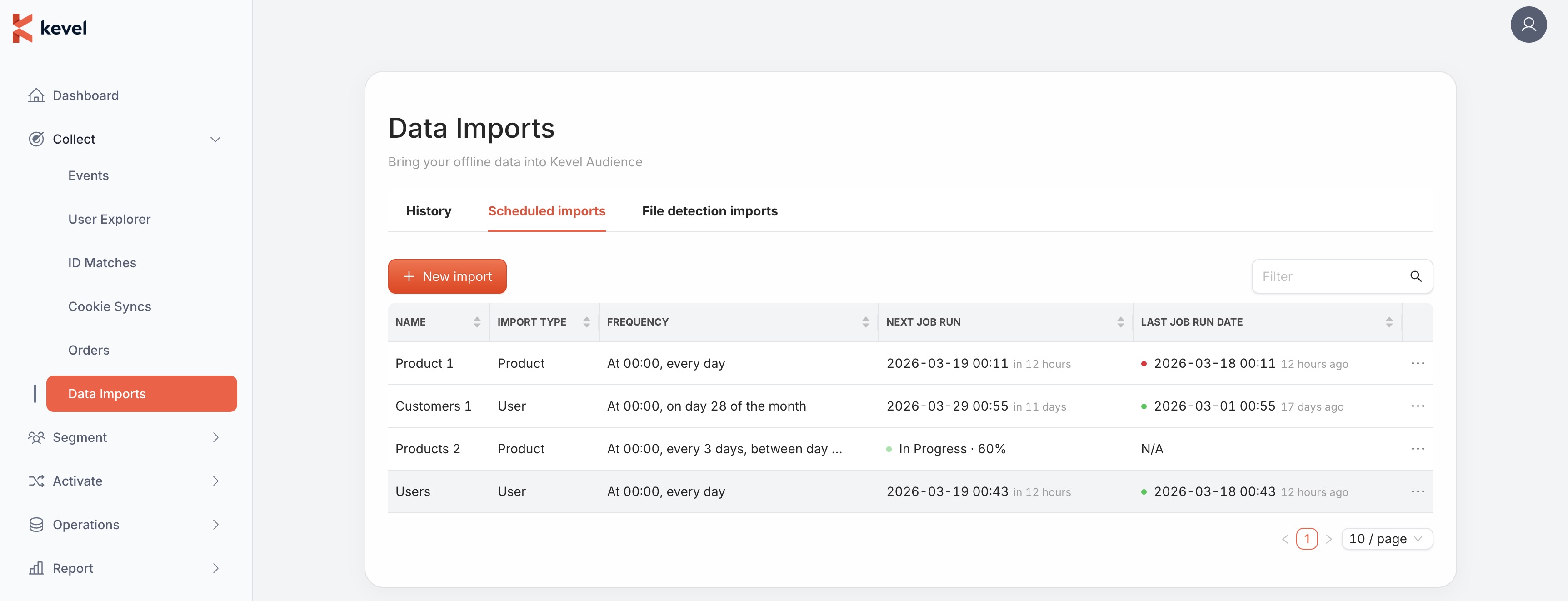Open the user profile avatar
1568x601 pixels.
point(1528,25)
